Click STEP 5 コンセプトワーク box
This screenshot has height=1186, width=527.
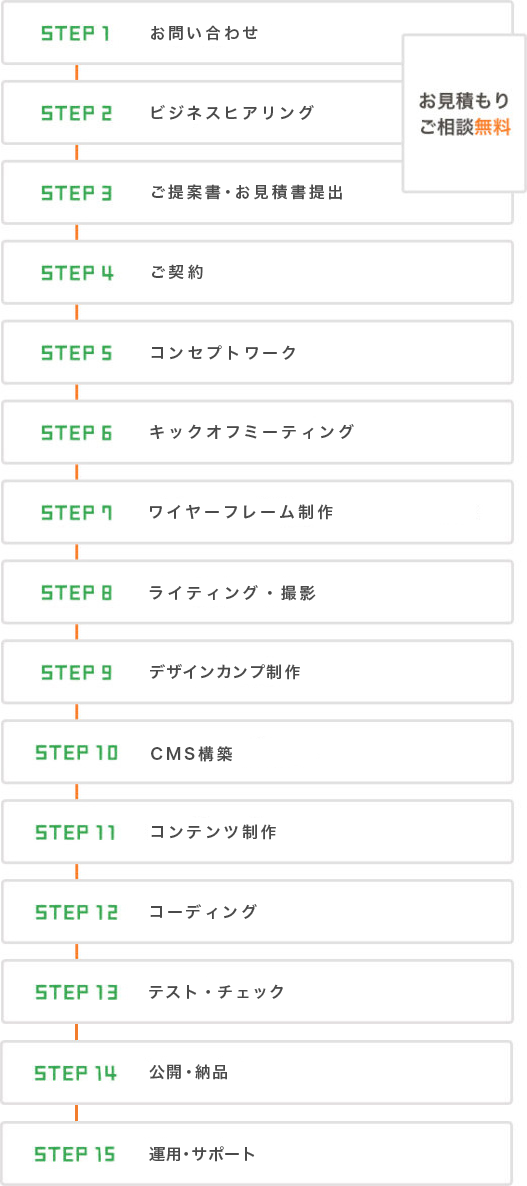pyautogui.click(x=257, y=353)
